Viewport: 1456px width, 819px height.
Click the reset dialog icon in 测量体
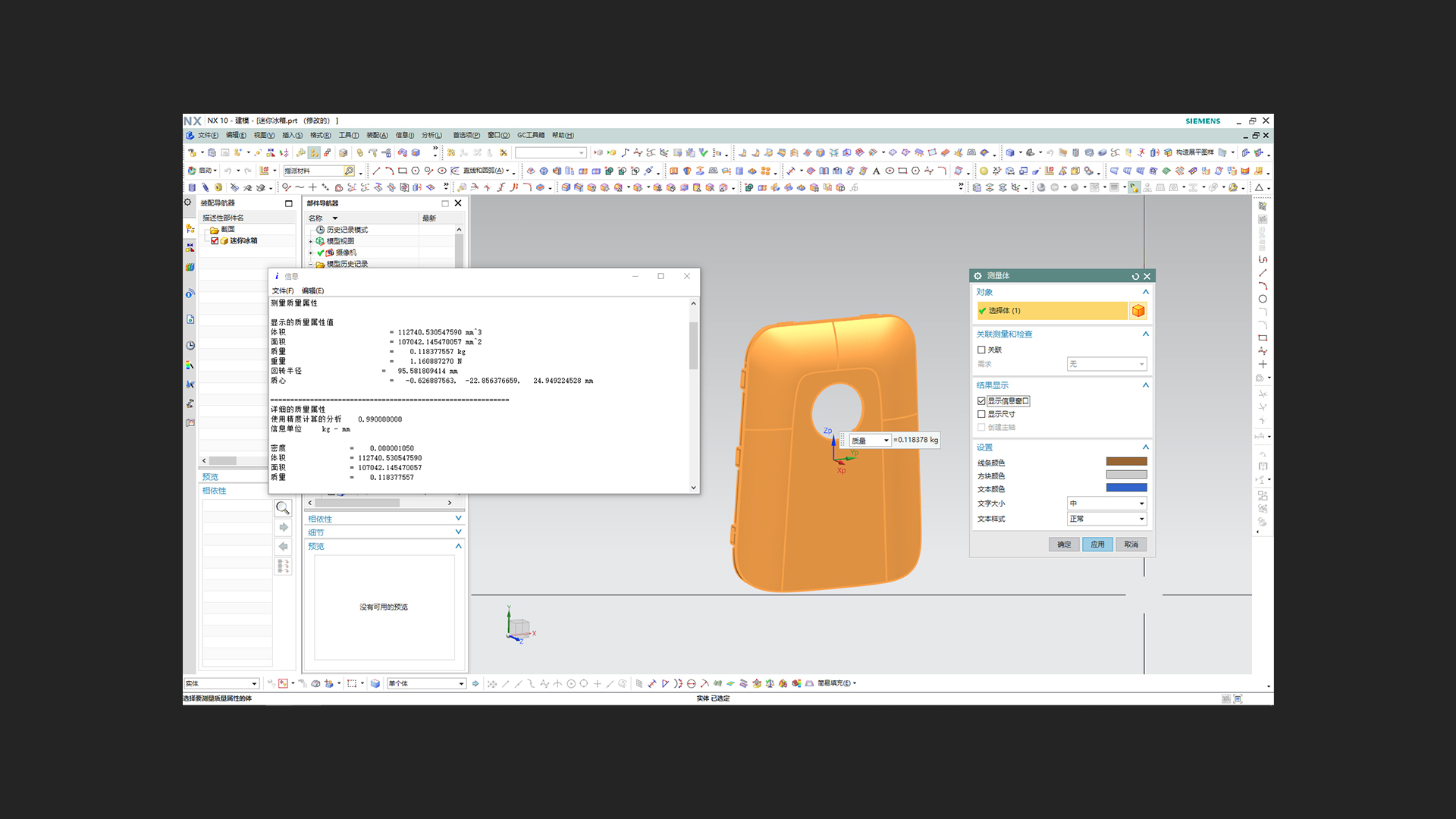[1135, 276]
